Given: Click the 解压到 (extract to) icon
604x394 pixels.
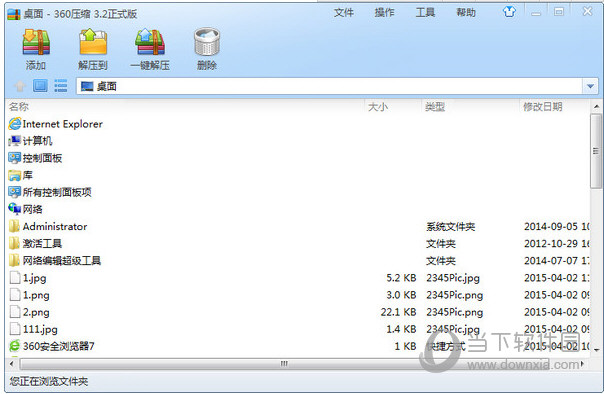Looking at the screenshot, I should click(x=93, y=42).
